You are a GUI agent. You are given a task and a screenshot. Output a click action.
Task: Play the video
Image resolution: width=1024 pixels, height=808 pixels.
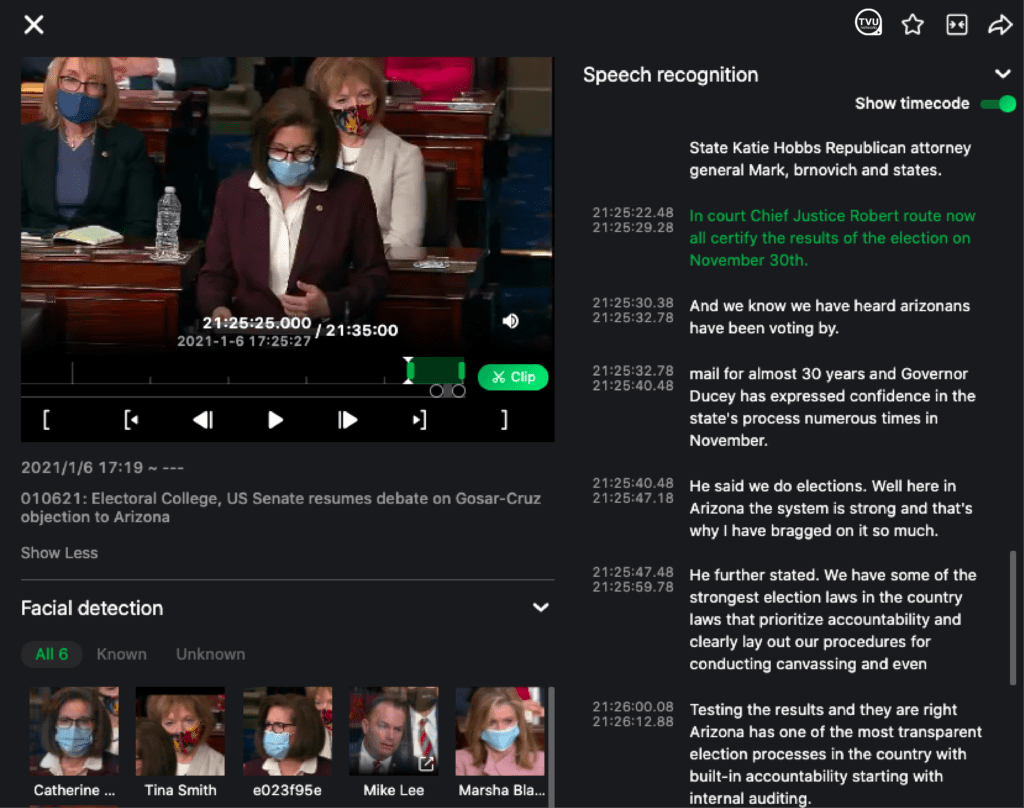275,419
